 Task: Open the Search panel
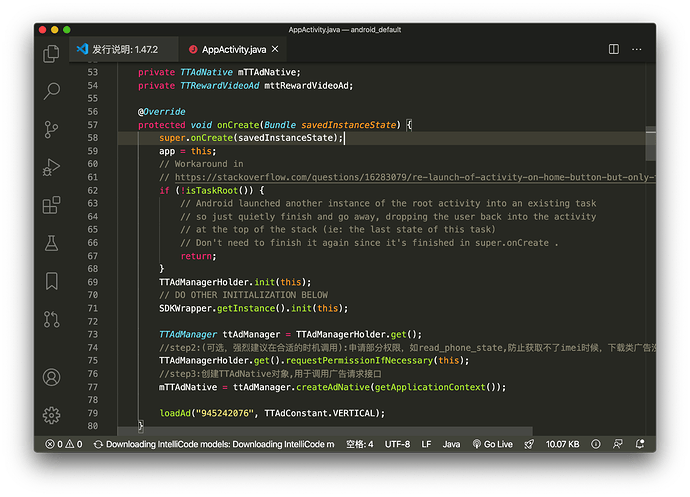point(51,91)
